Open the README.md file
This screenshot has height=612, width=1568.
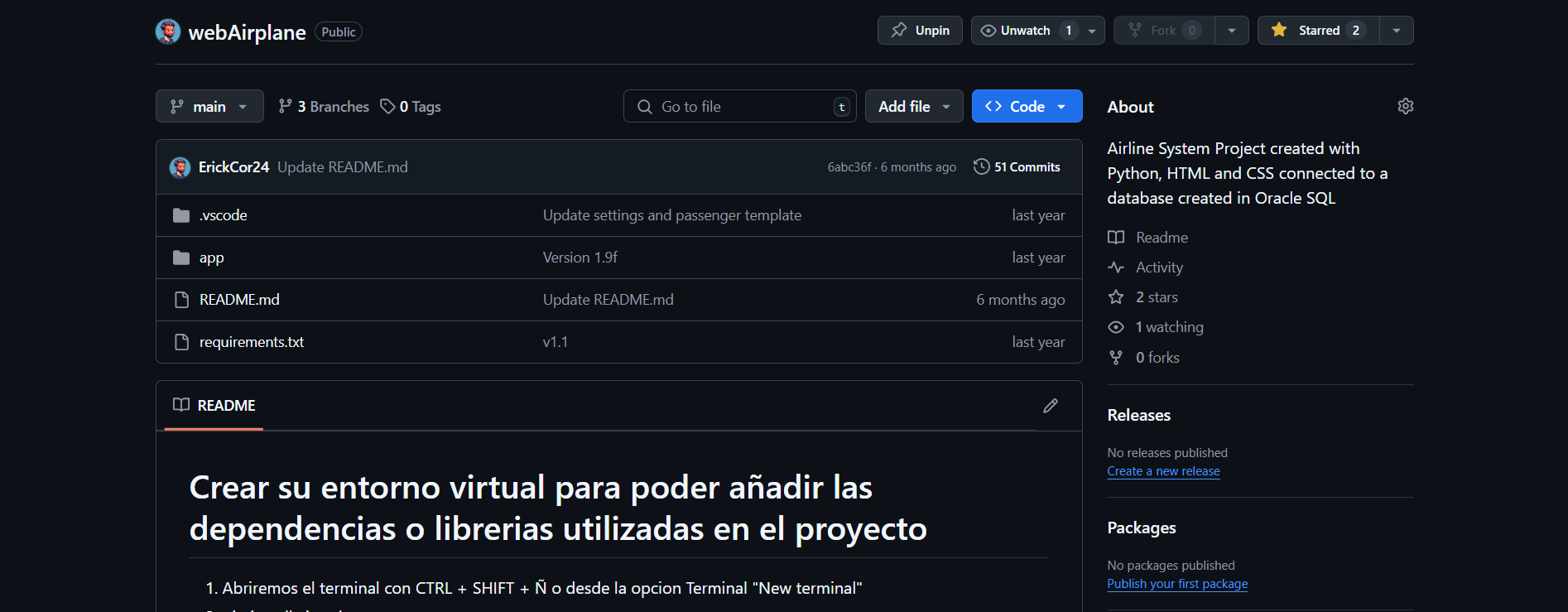pos(239,300)
